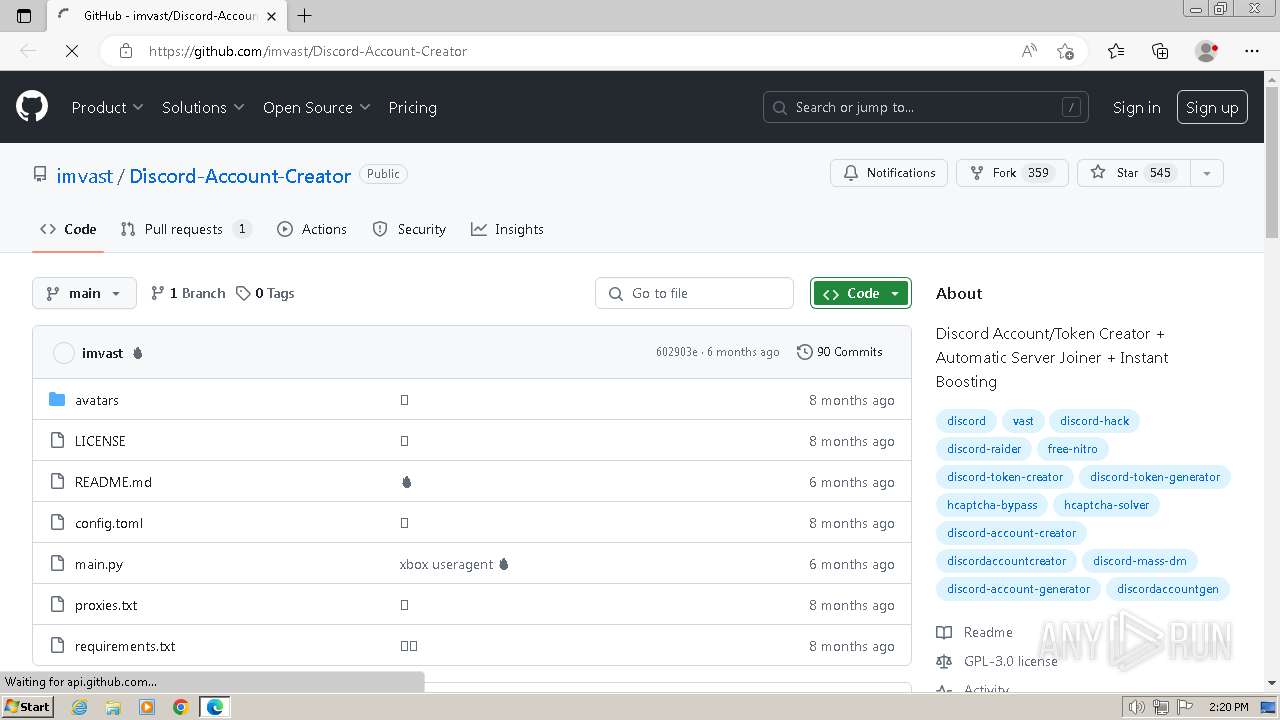
Task: Open Read aloud icon in address bar
Action: click(x=1029, y=51)
